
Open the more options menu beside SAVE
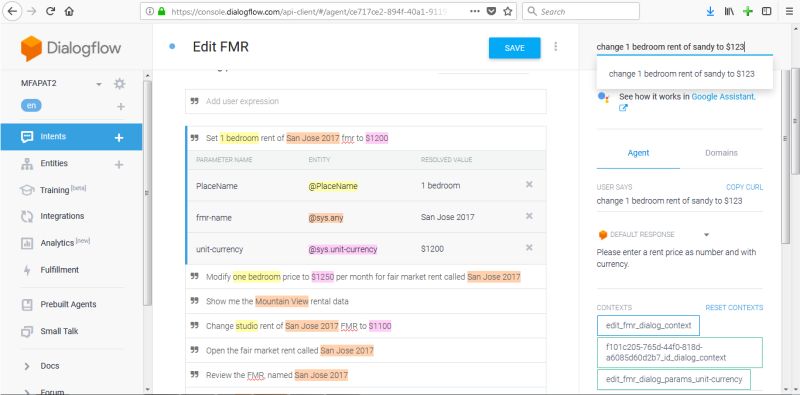pos(556,47)
